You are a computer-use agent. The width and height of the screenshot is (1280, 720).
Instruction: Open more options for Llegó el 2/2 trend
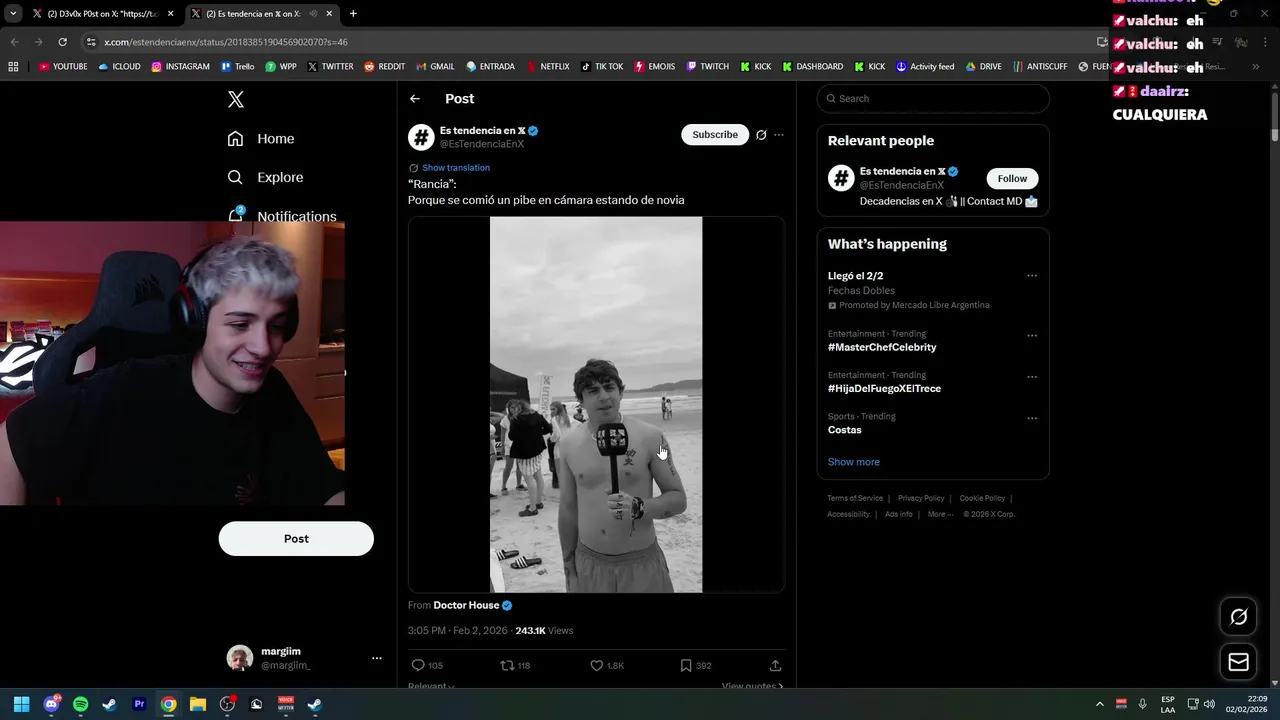click(1032, 276)
